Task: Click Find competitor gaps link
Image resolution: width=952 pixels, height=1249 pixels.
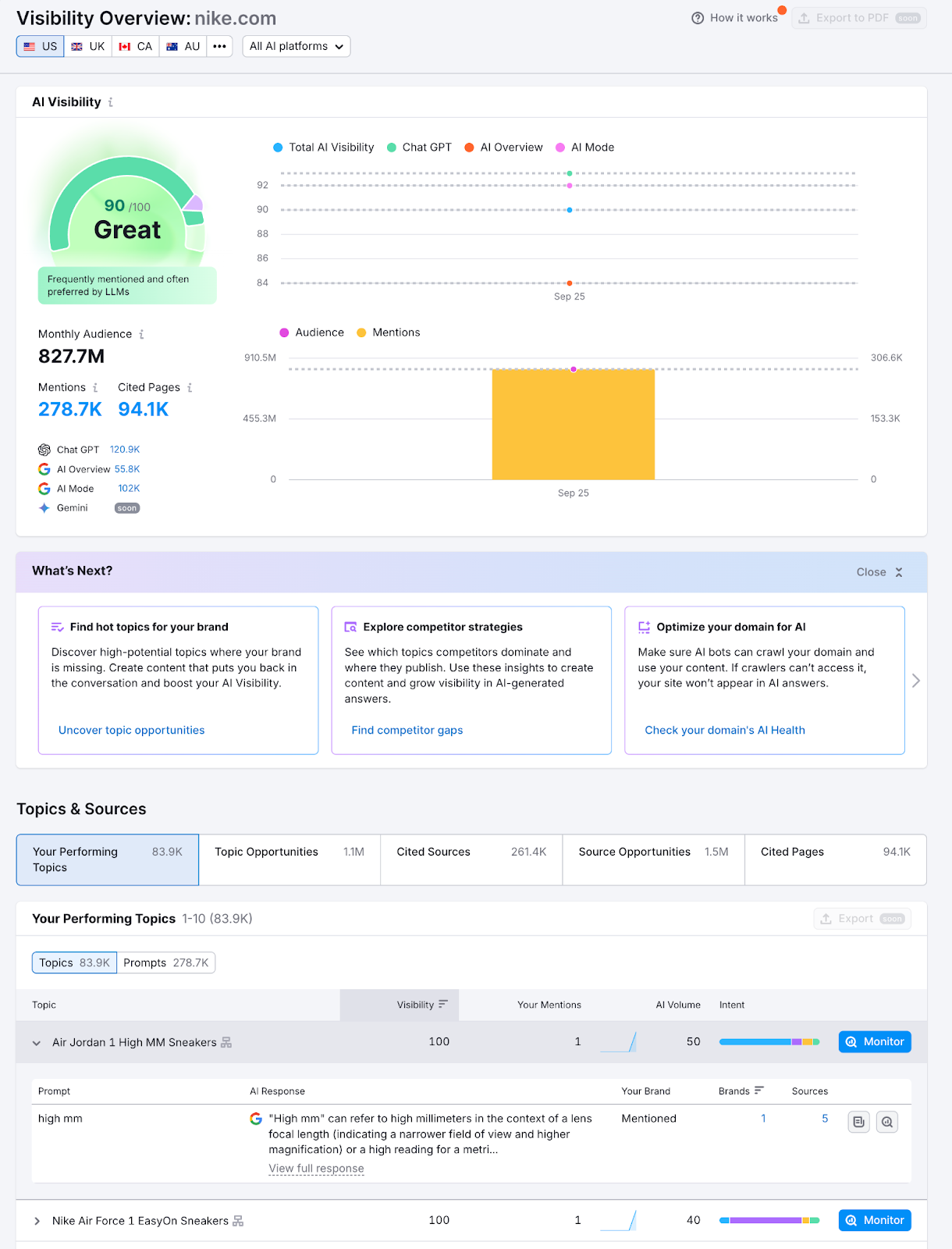Action: click(x=407, y=730)
